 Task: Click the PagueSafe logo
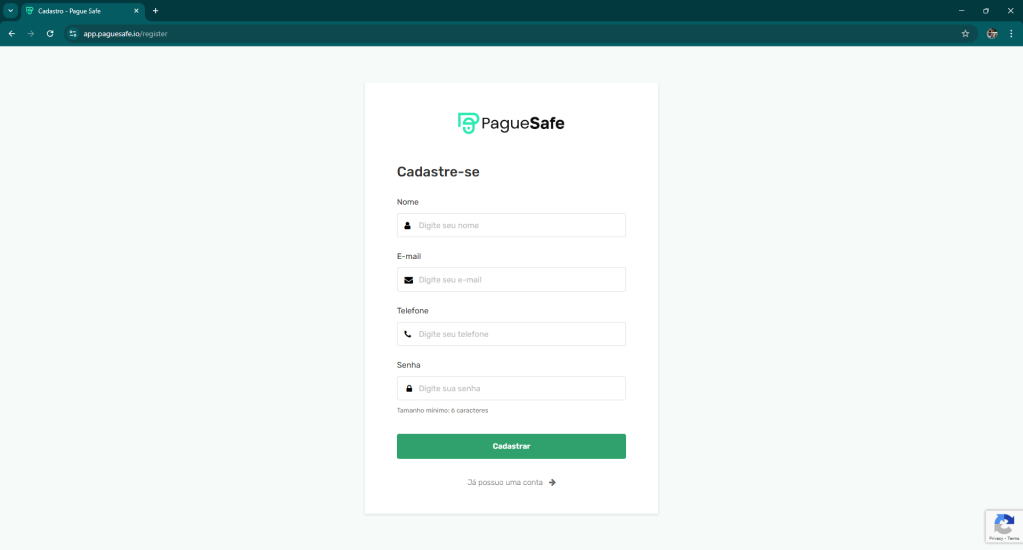[511, 123]
